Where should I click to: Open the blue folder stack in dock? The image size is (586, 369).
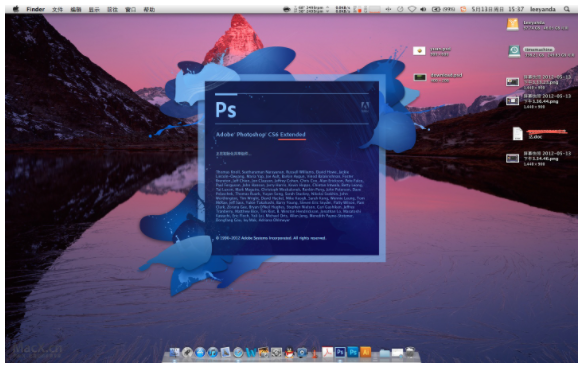coord(385,353)
